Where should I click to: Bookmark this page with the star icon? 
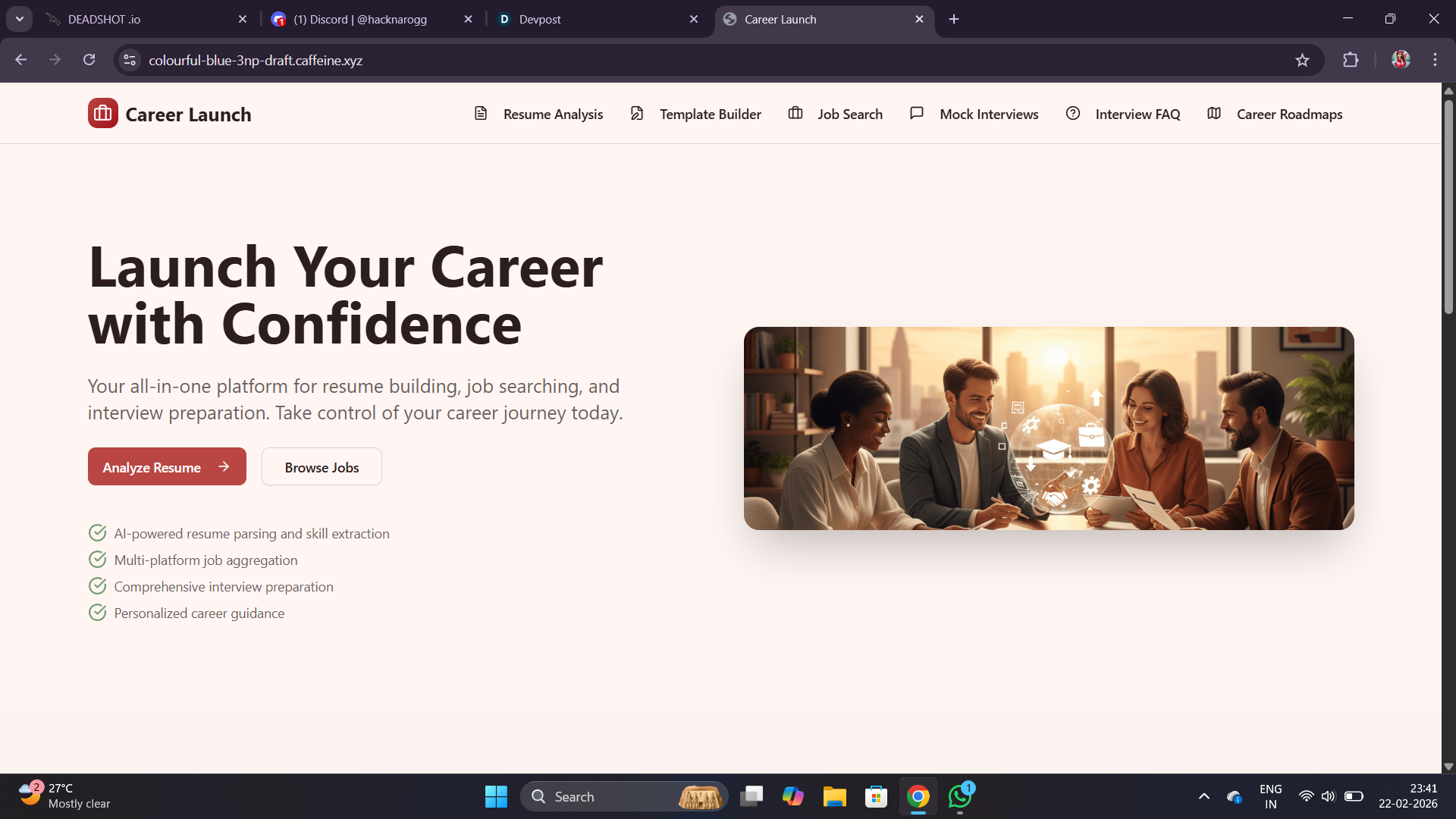tap(1302, 60)
